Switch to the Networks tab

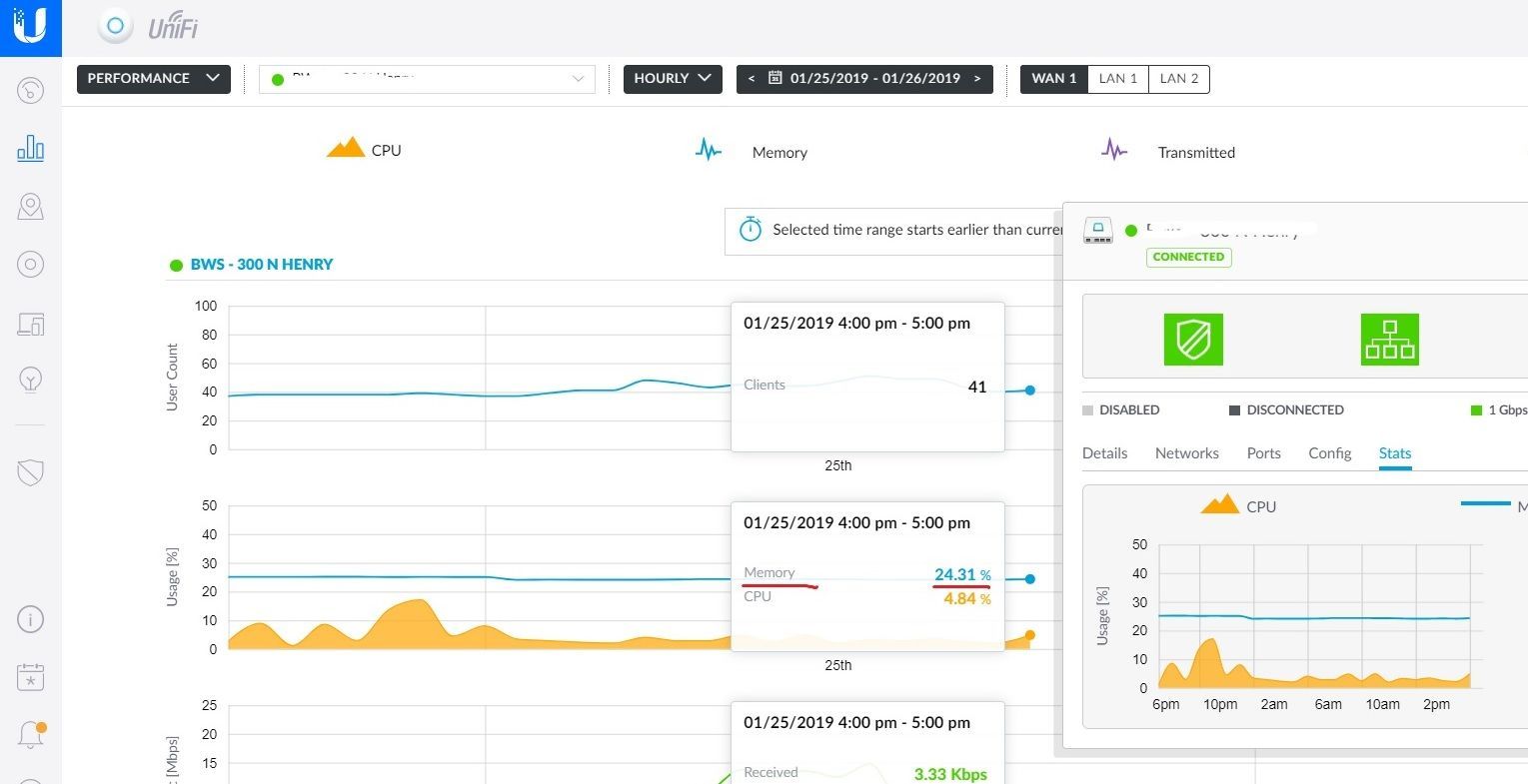coord(1186,453)
